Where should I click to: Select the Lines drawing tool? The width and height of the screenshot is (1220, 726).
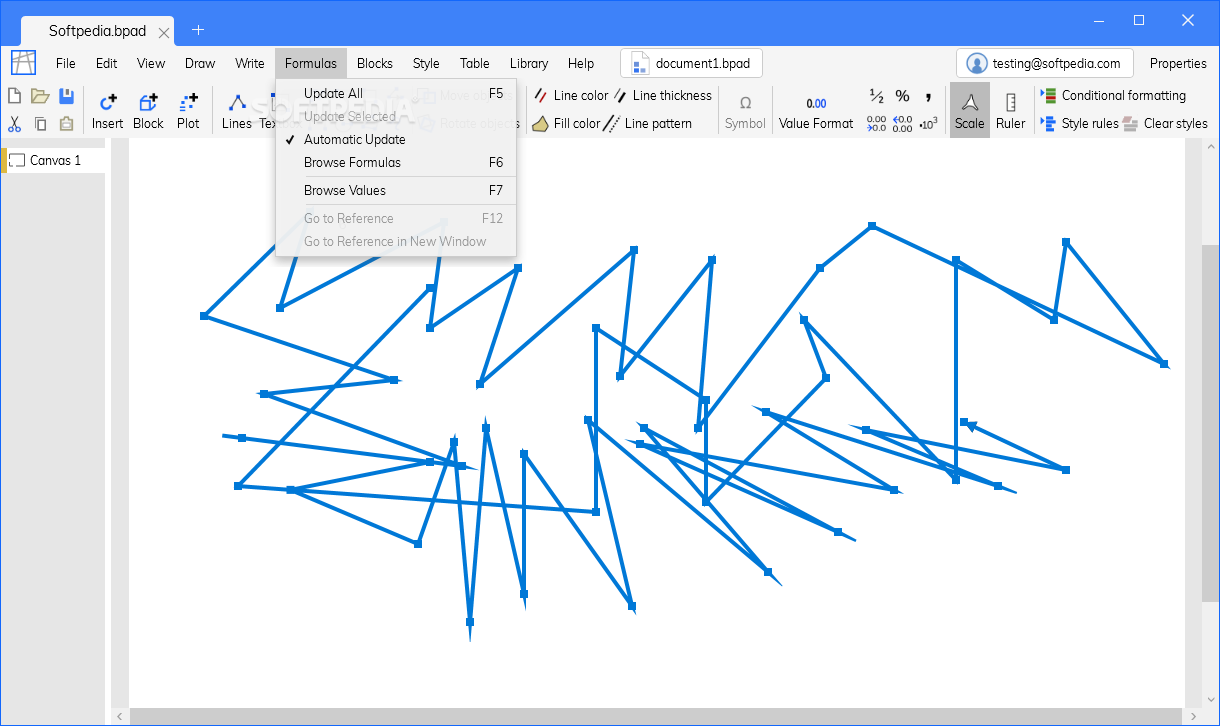point(237,111)
